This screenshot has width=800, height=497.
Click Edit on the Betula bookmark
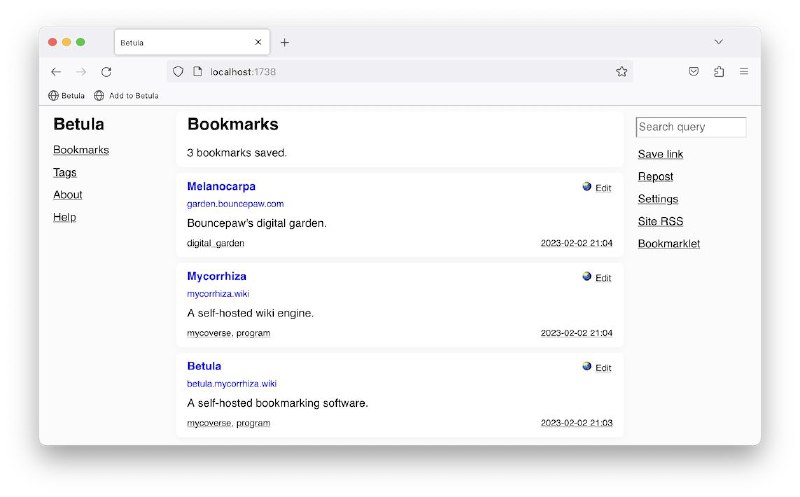coord(603,368)
